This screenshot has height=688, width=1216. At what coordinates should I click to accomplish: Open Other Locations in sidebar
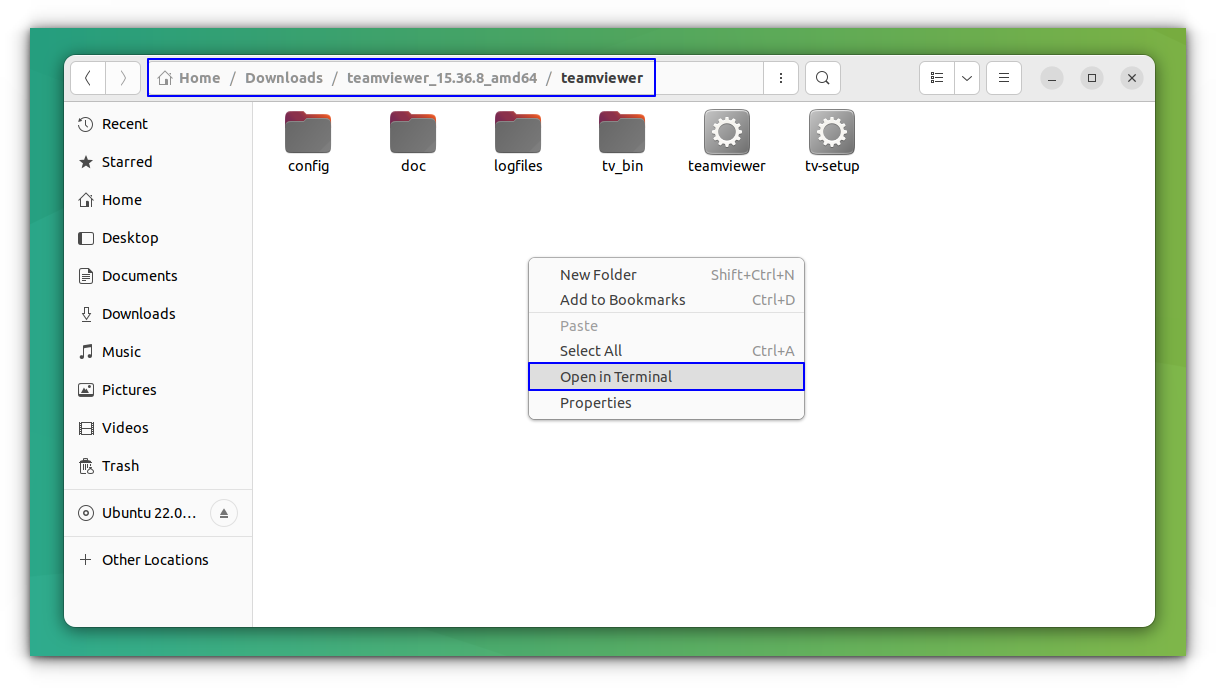(158, 560)
